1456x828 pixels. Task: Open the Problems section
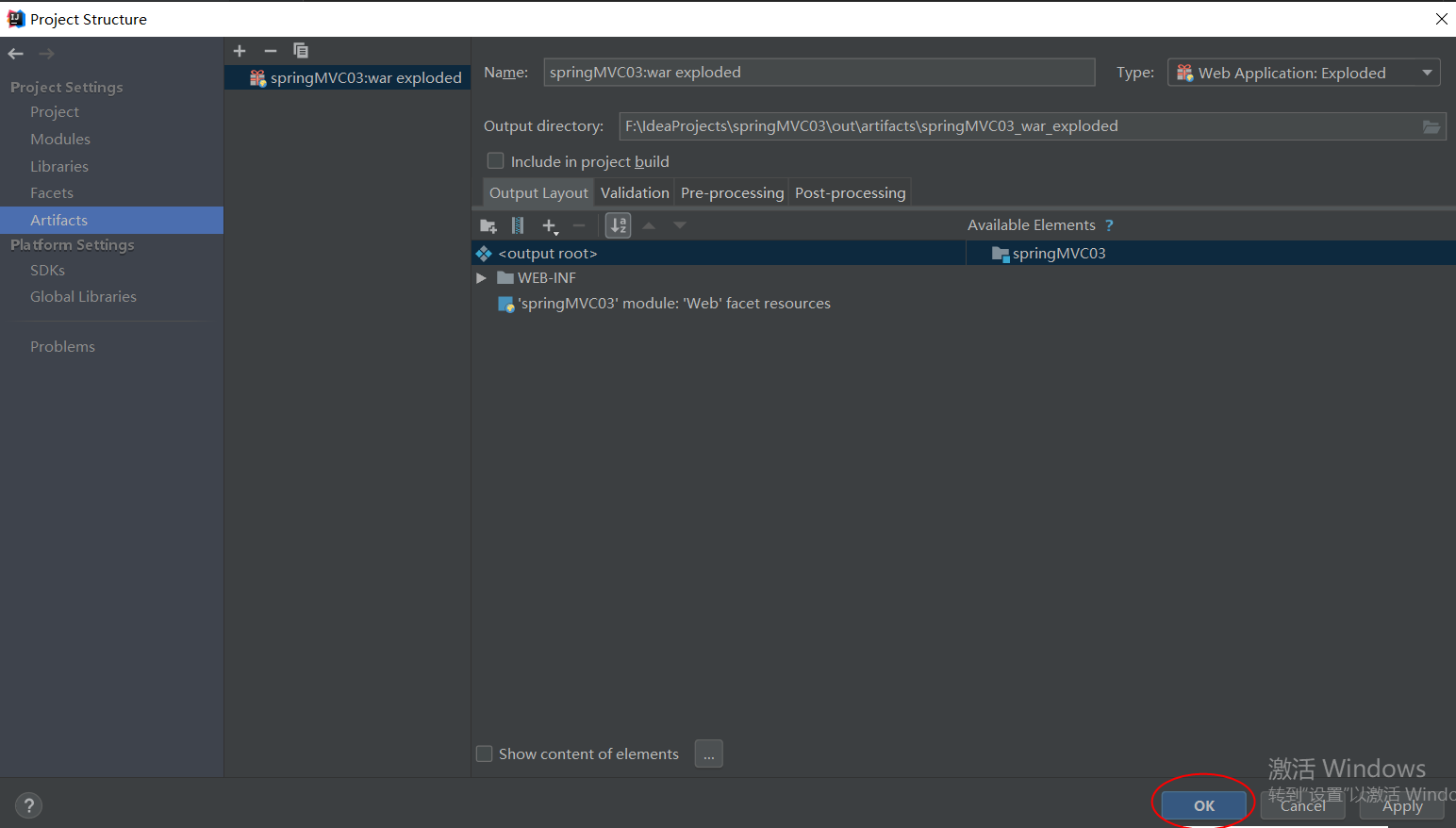[62, 347]
